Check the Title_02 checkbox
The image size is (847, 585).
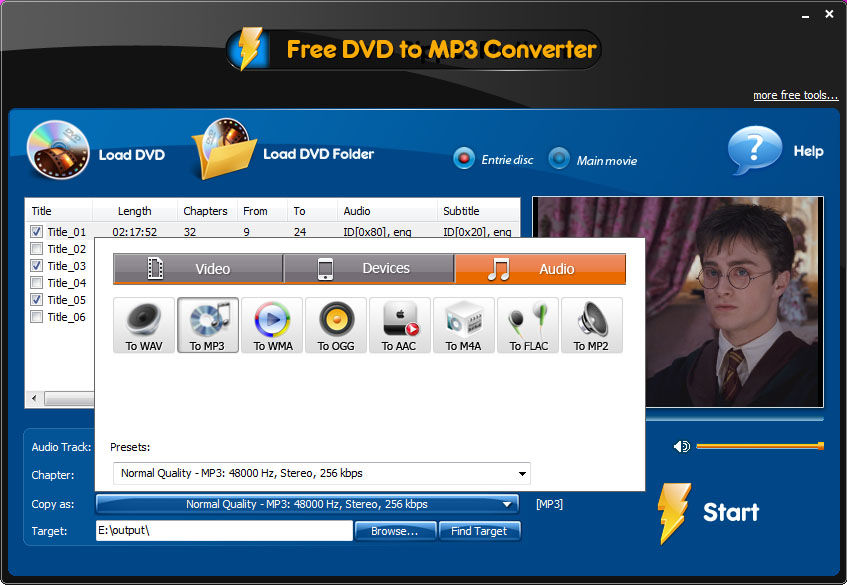[x=36, y=248]
